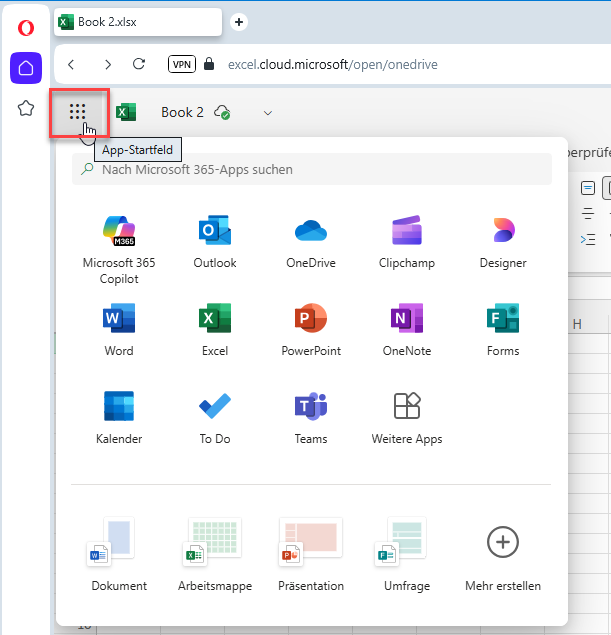Click the Excel logo beside Book 2
This screenshot has height=635, width=611.
pyautogui.click(x=126, y=112)
